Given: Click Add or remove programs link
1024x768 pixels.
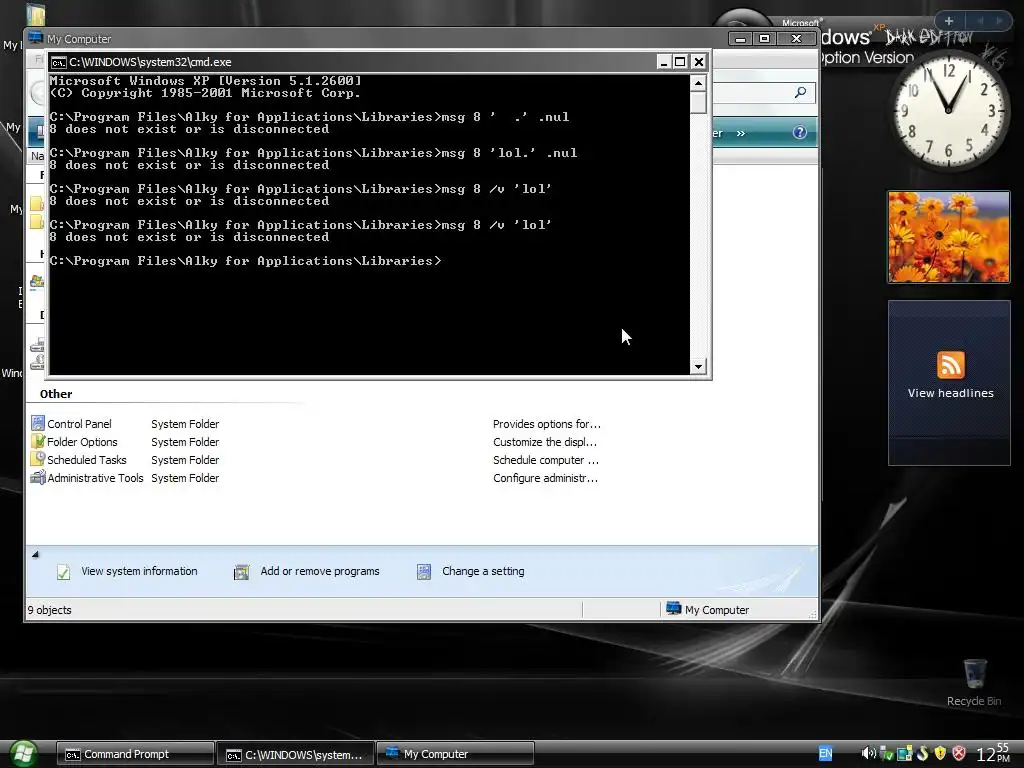Looking at the screenshot, I should pos(319,571).
